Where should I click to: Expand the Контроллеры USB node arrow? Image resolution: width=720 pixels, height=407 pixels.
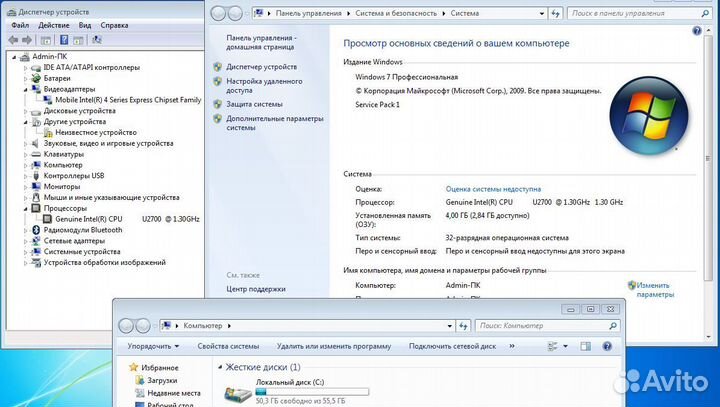[26, 176]
